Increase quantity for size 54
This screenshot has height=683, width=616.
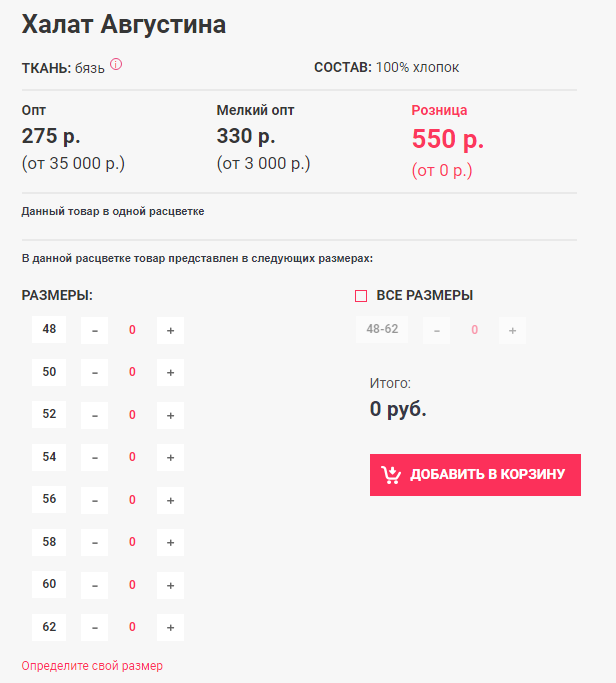tap(170, 457)
